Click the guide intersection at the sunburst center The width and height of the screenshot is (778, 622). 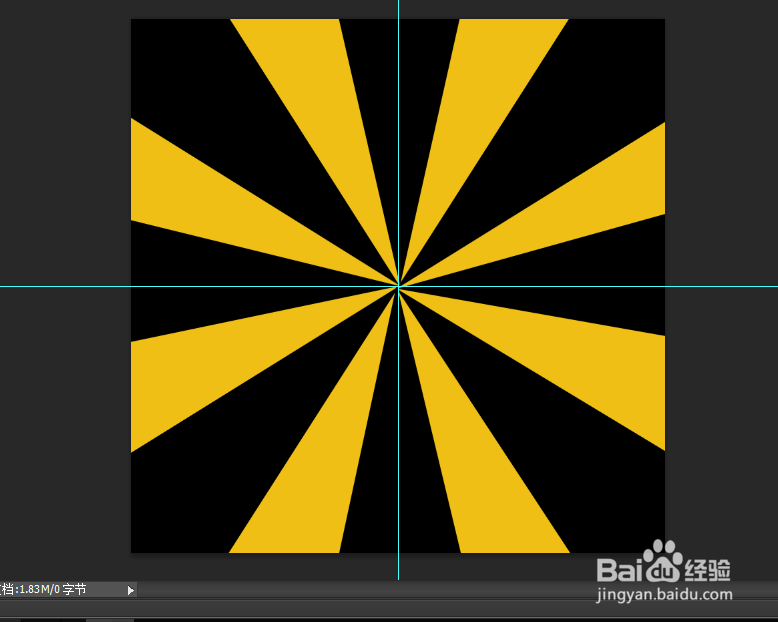pyautogui.click(x=398, y=286)
